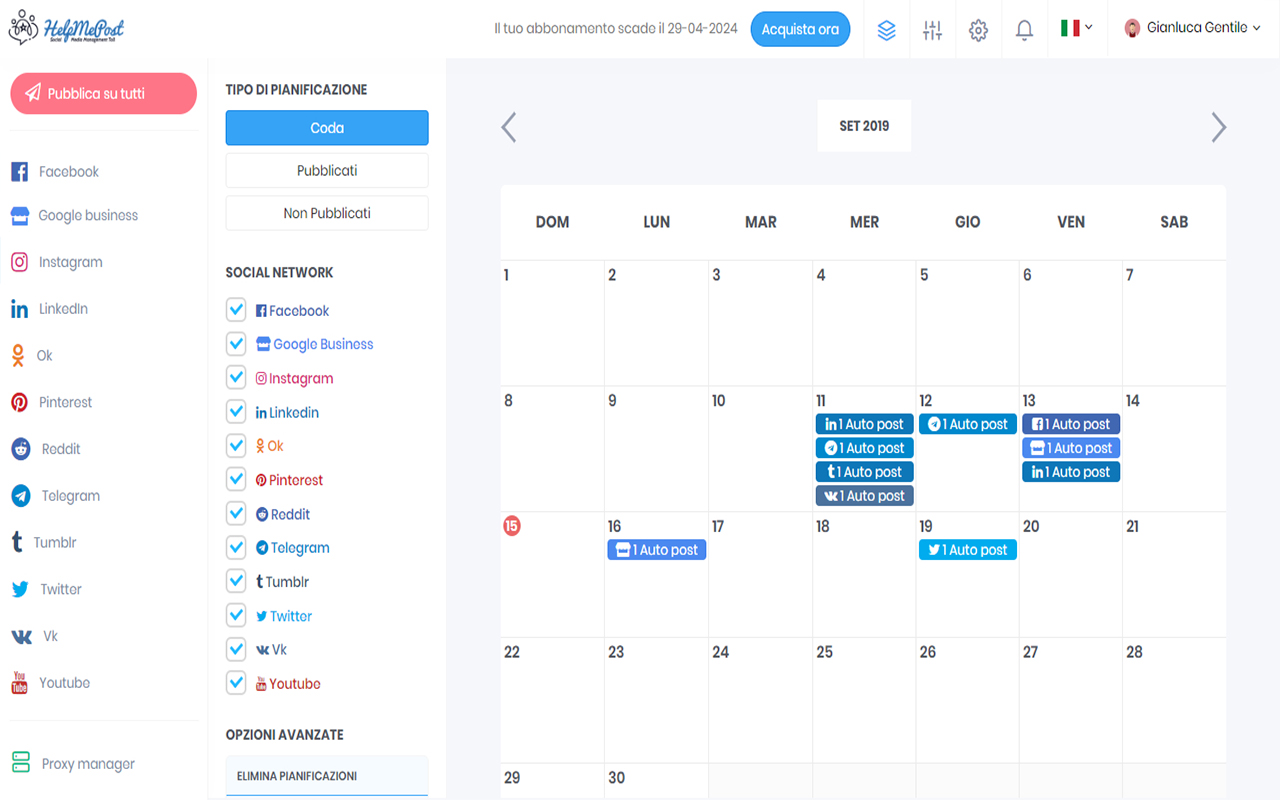Click the SET 2019 month label
The image size is (1280, 800).
(864, 126)
